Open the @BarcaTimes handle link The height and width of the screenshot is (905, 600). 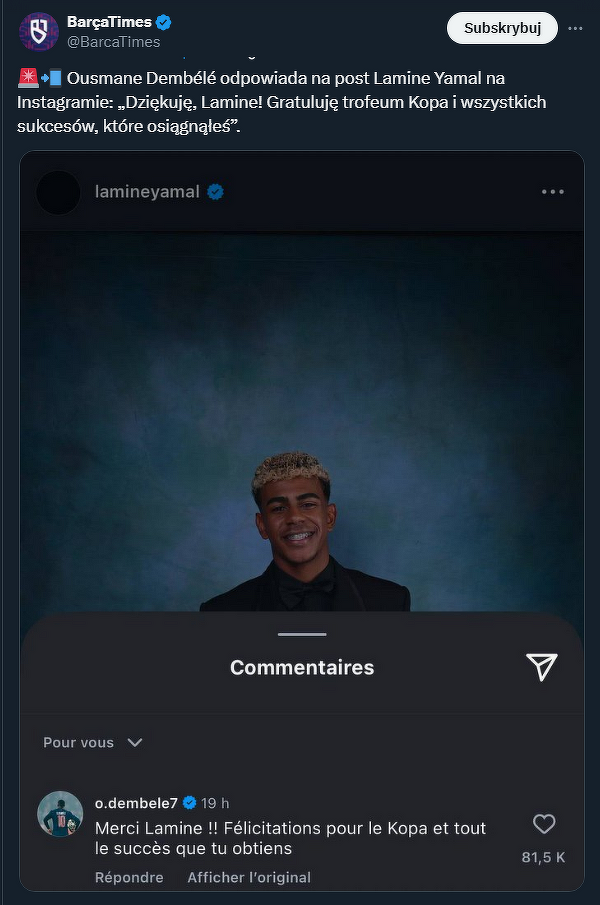click(114, 42)
